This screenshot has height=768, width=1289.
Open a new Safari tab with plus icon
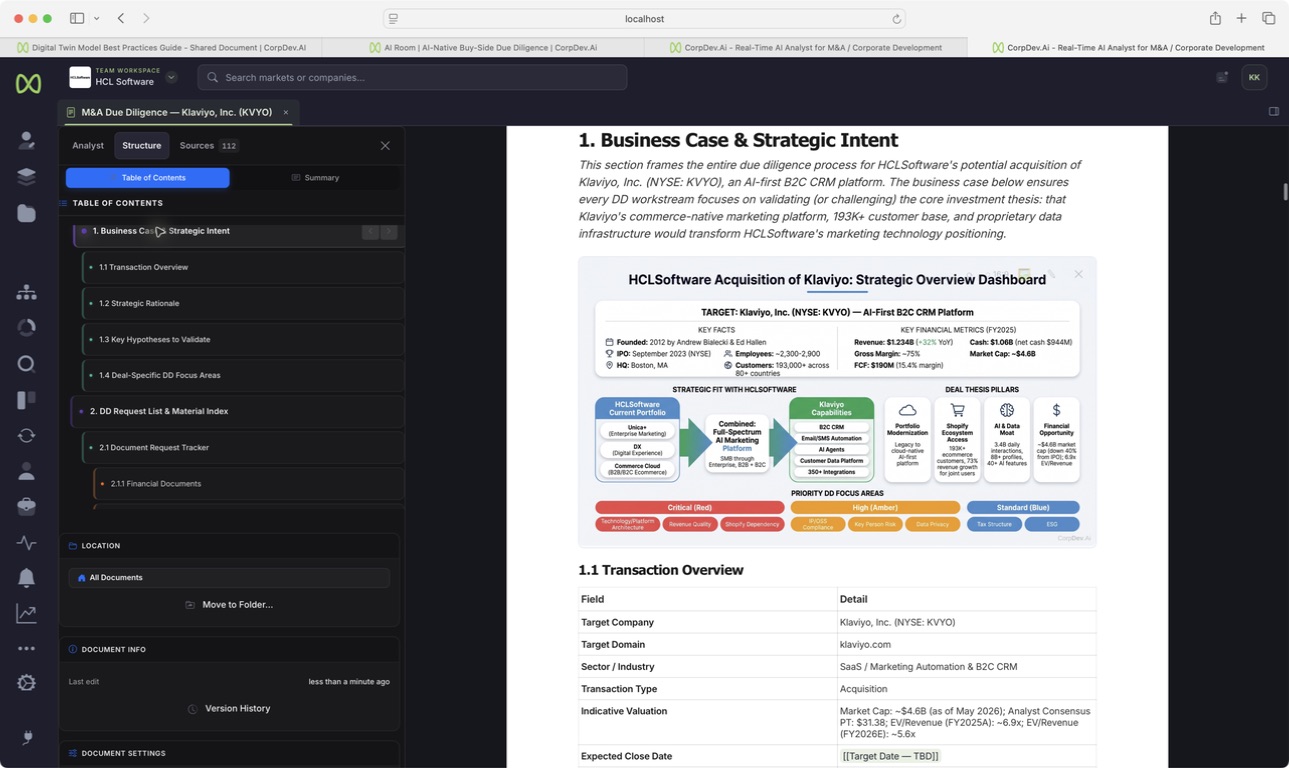click(x=1241, y=18)
